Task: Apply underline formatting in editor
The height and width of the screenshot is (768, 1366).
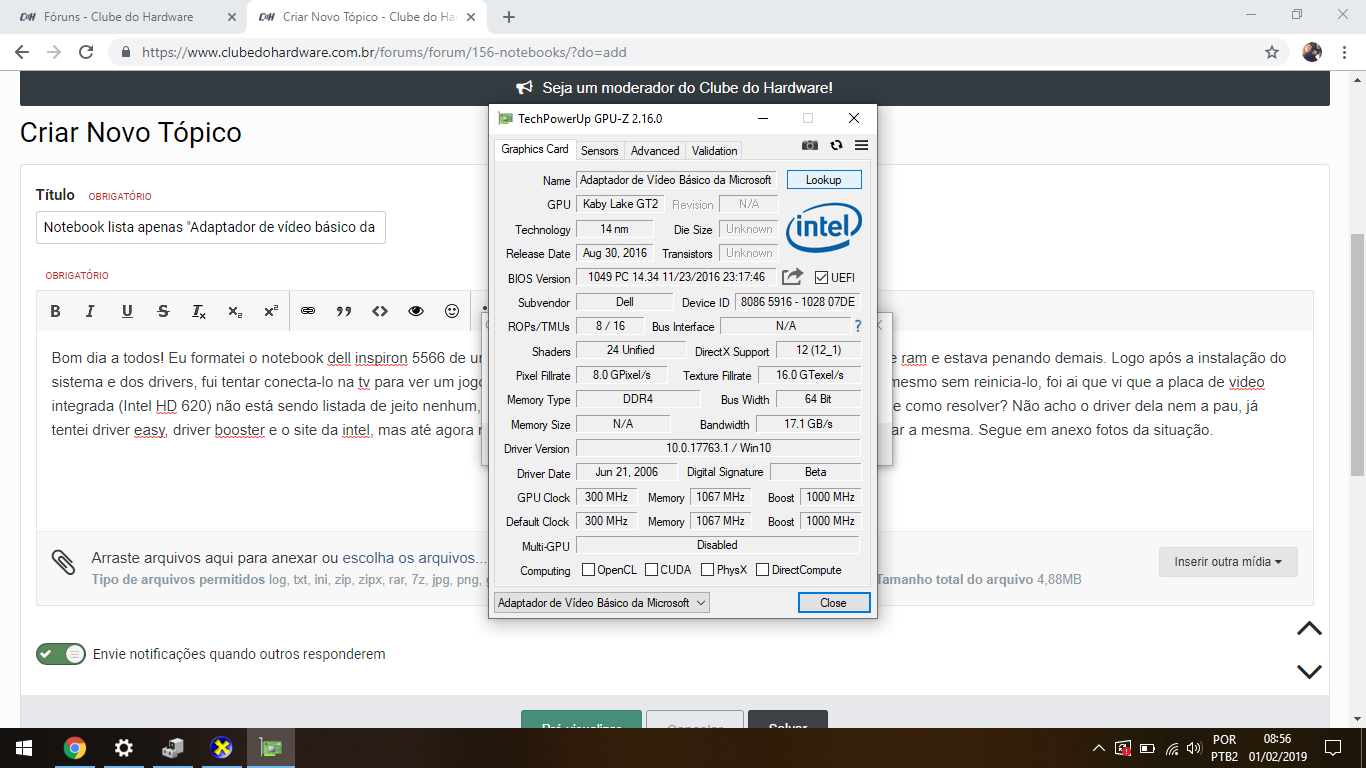Action: click(x=127, y=311)
